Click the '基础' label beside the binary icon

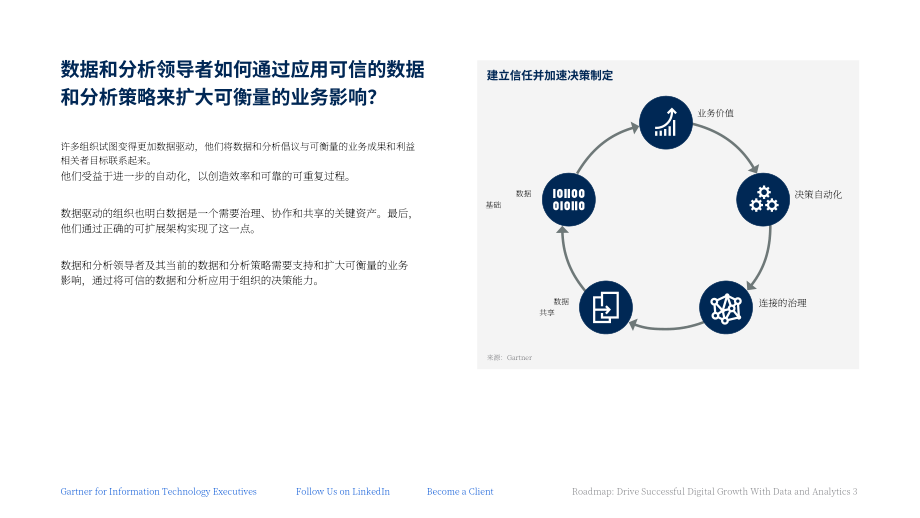[493, 205]
